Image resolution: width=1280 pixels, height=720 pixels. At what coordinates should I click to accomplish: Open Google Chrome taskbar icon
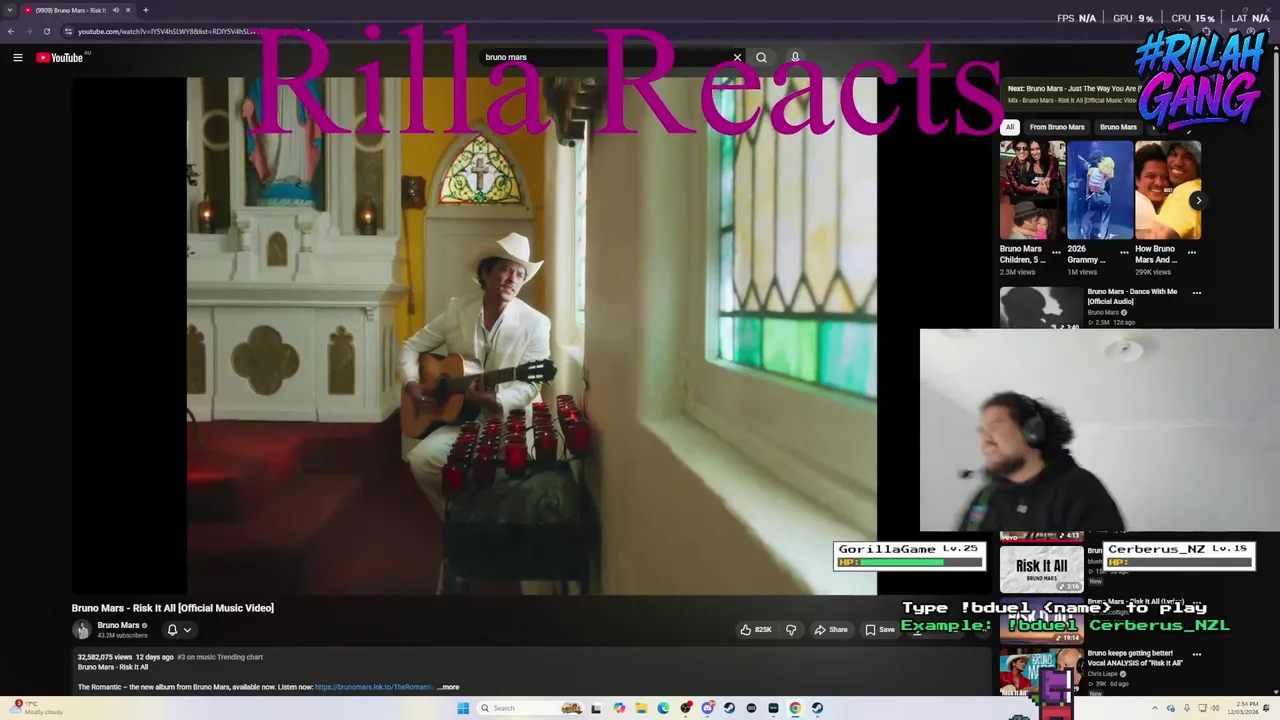pos(795,708)
